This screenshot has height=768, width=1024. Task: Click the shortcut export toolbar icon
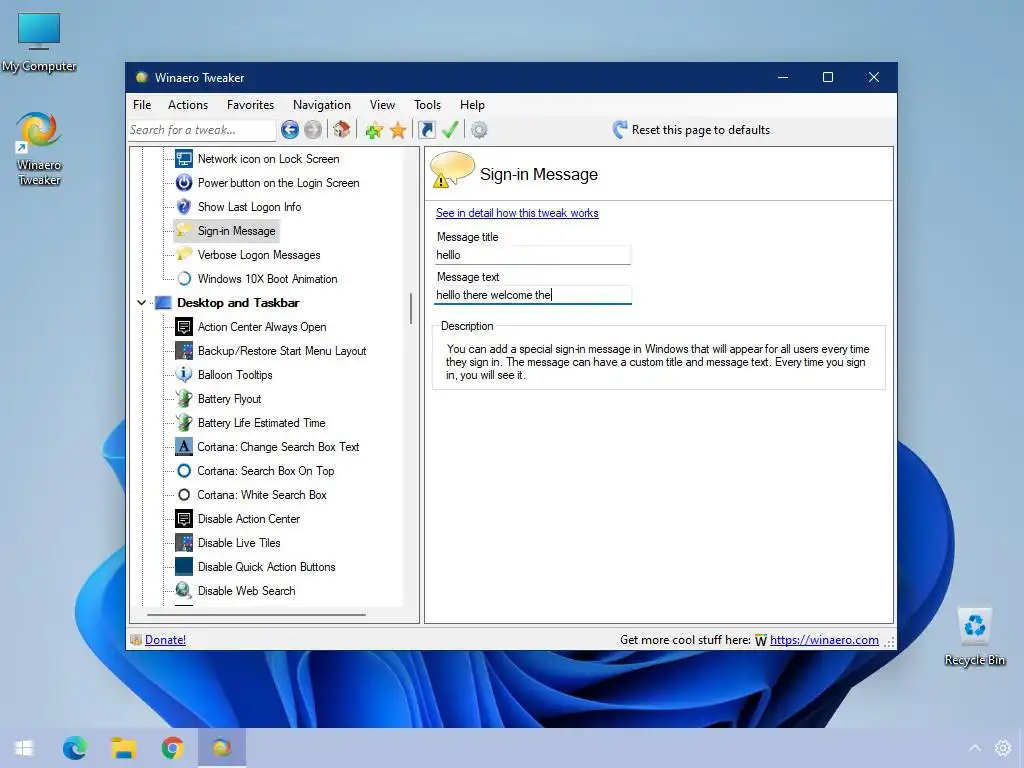coord(426,130)
